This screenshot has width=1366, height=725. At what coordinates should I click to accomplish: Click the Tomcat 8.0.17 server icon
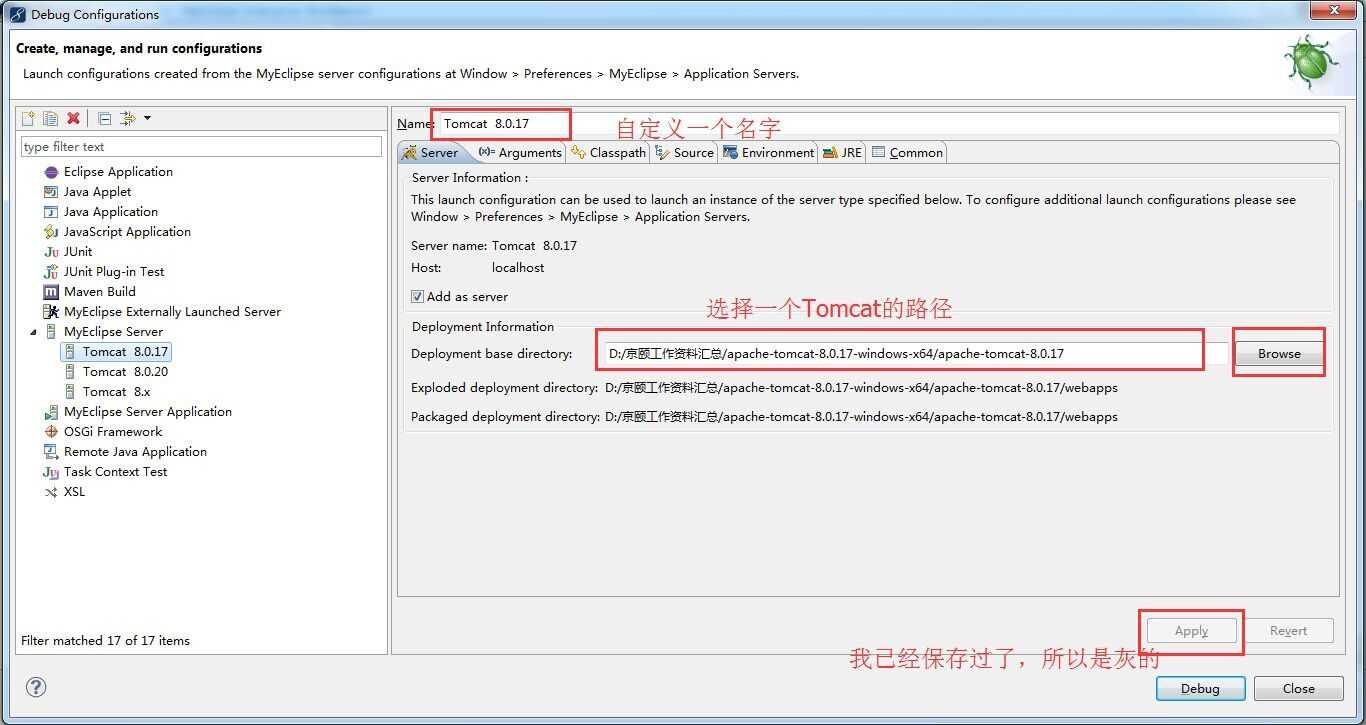coord(70,352)
